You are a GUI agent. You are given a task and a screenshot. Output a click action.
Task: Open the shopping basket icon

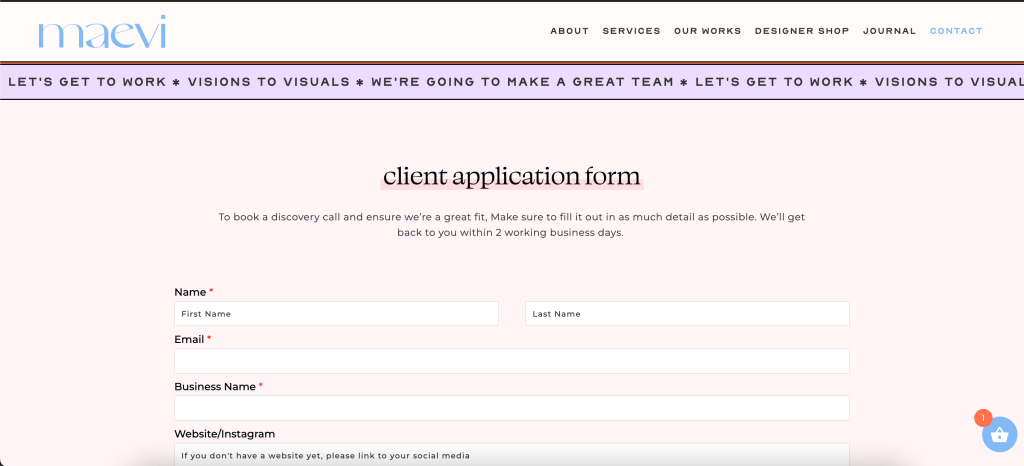point(998,435)
